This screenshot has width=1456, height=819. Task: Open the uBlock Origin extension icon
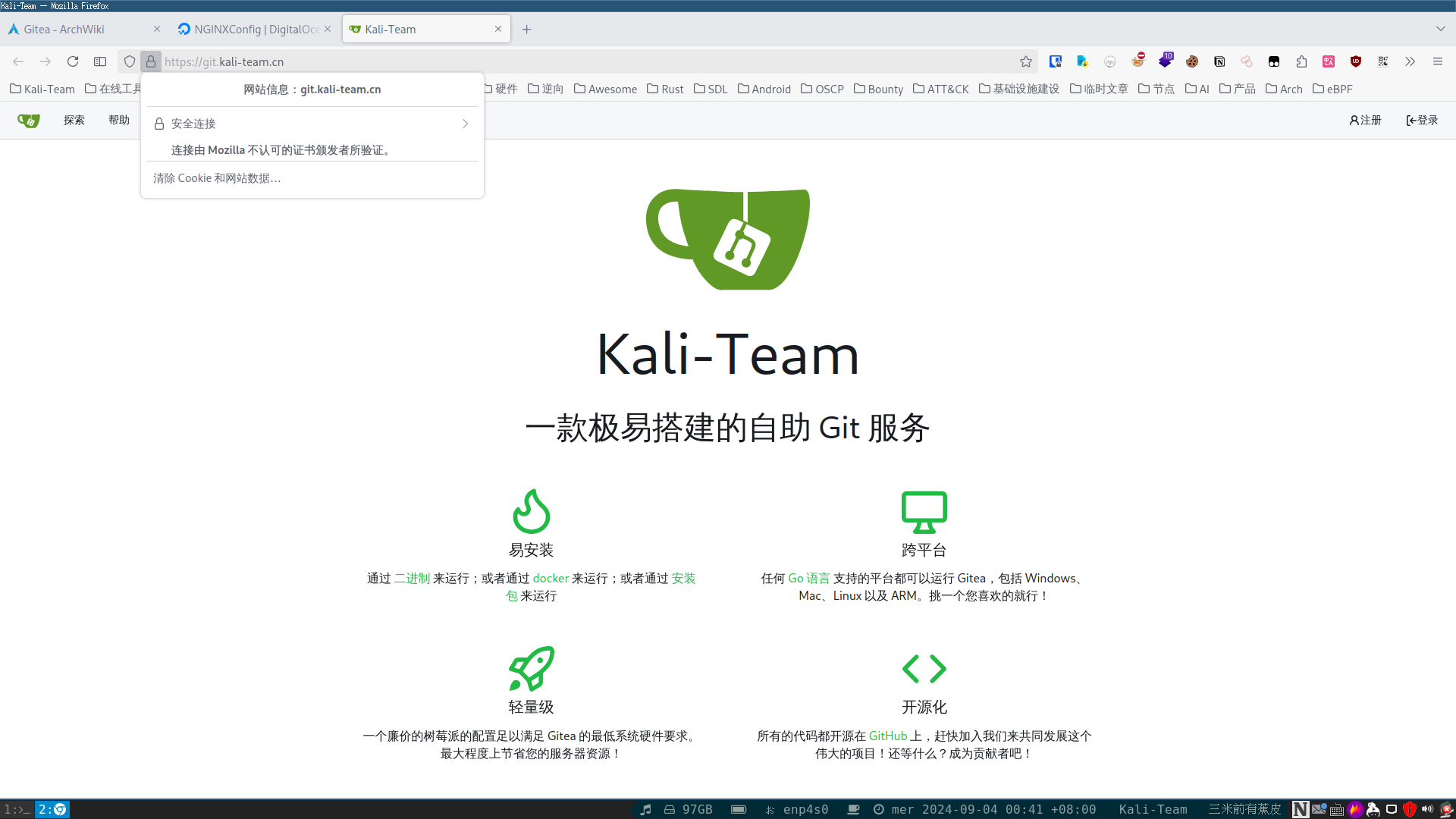coord(1356,61)
